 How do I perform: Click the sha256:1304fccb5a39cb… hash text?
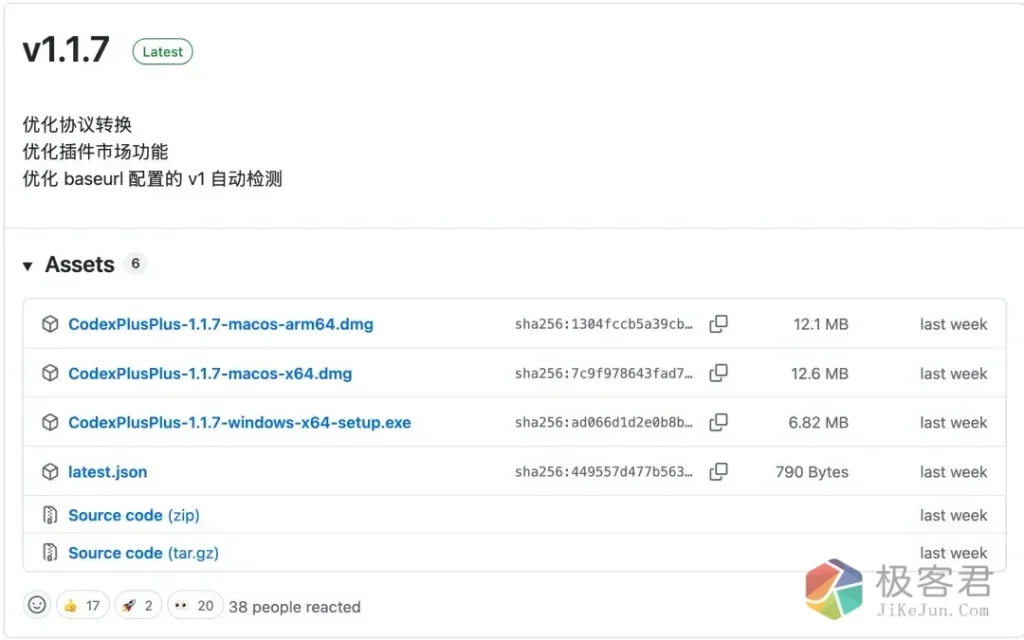pyautogui.click(x=603, y=324)
